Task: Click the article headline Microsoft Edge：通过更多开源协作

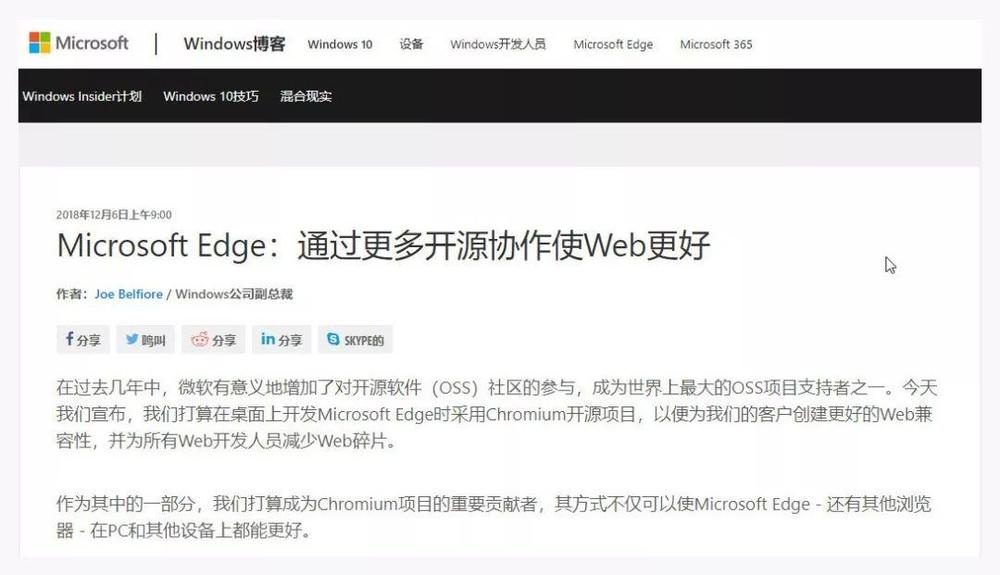Action: (x=383, y=245)
